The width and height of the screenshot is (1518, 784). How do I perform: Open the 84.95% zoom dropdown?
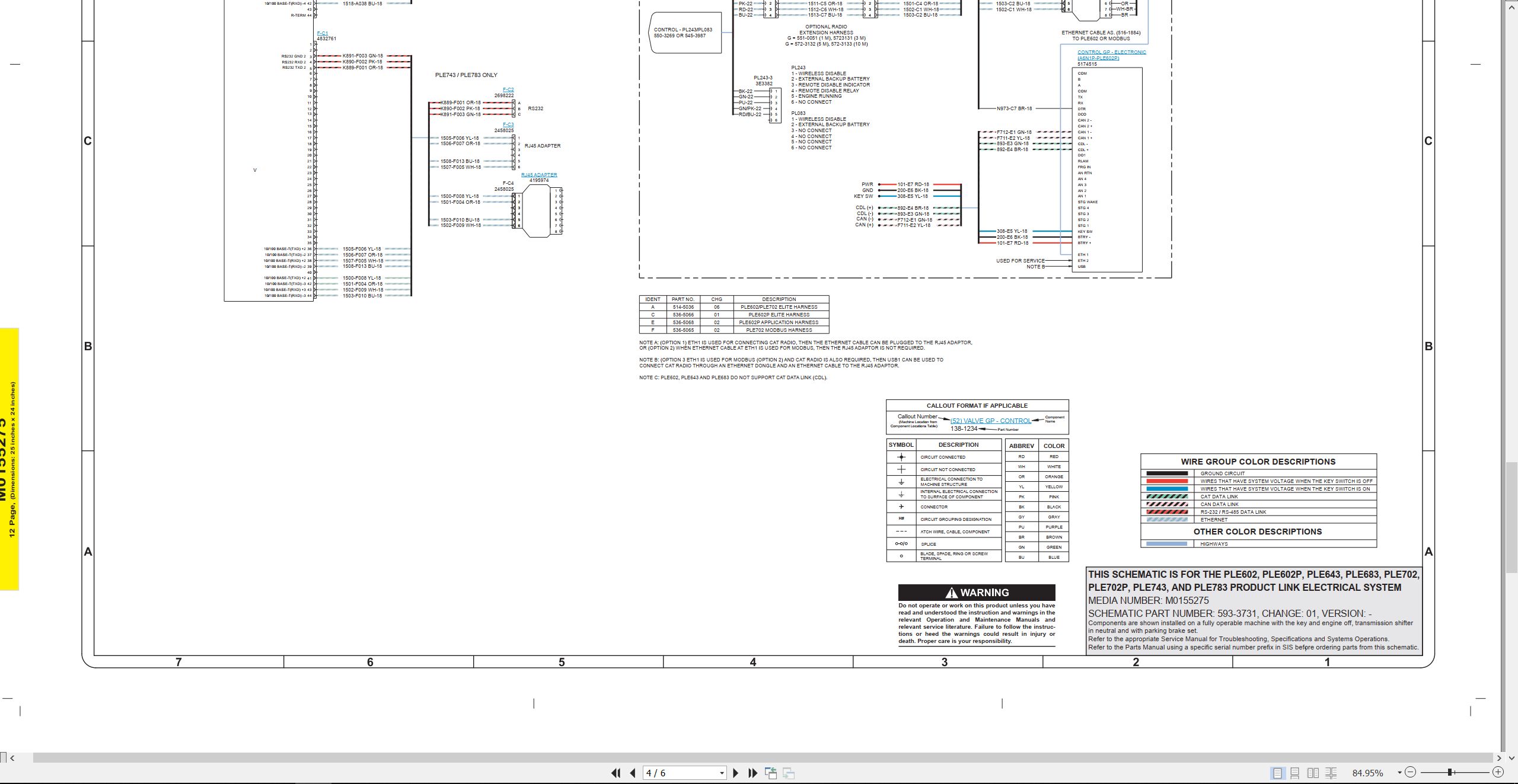(x=1399, y=772)
